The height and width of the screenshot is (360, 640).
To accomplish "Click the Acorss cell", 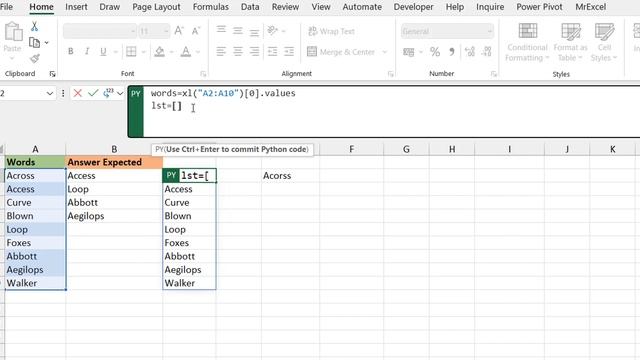I will (290, 176).
